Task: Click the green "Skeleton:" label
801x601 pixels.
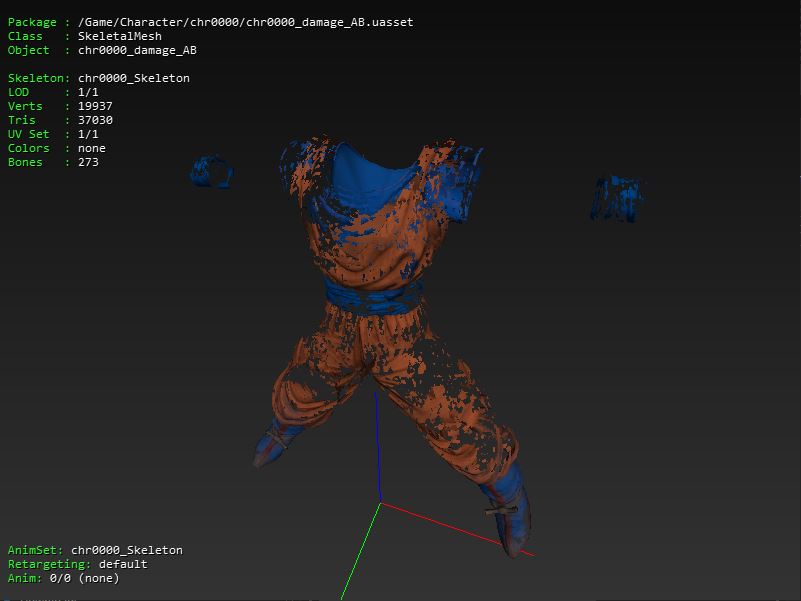Action: [39, 78]
